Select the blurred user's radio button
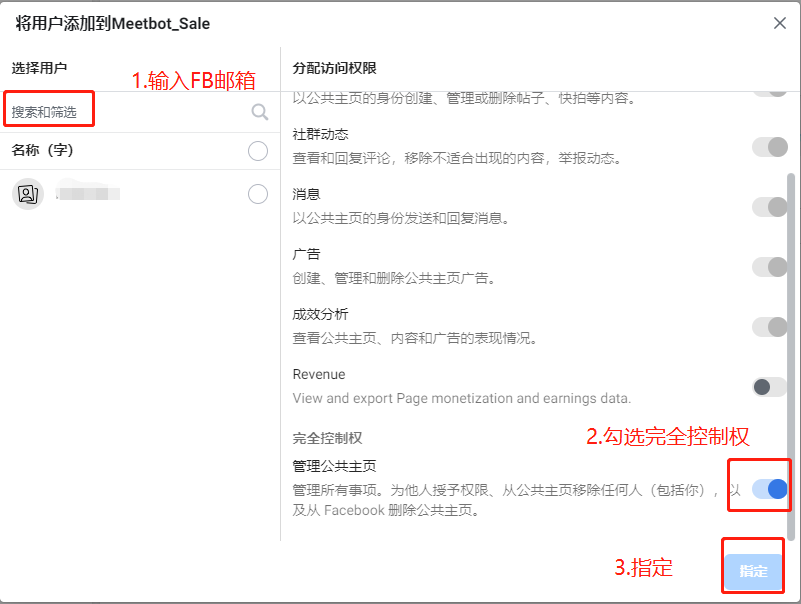 click(x=258, y=194)
